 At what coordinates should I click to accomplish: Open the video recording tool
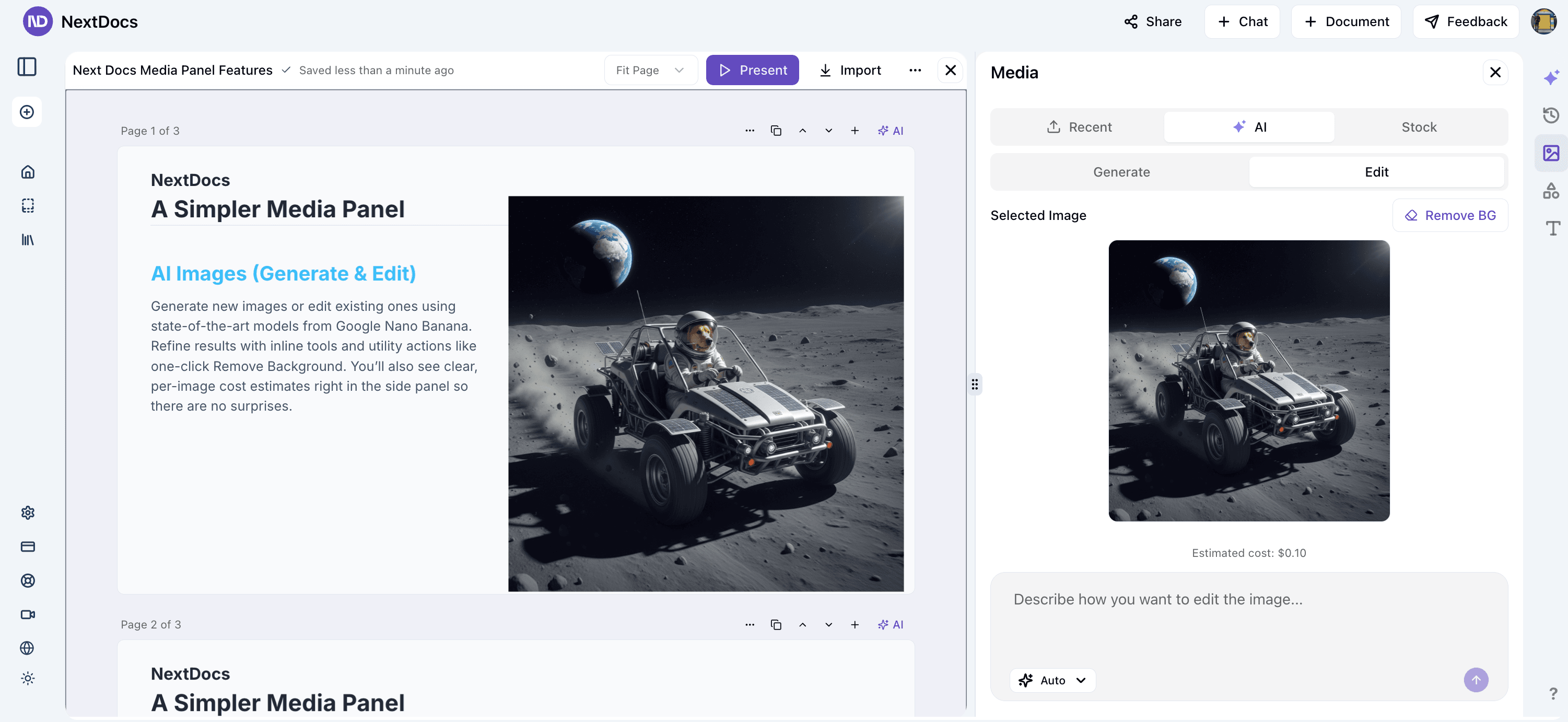pos(27,614)
